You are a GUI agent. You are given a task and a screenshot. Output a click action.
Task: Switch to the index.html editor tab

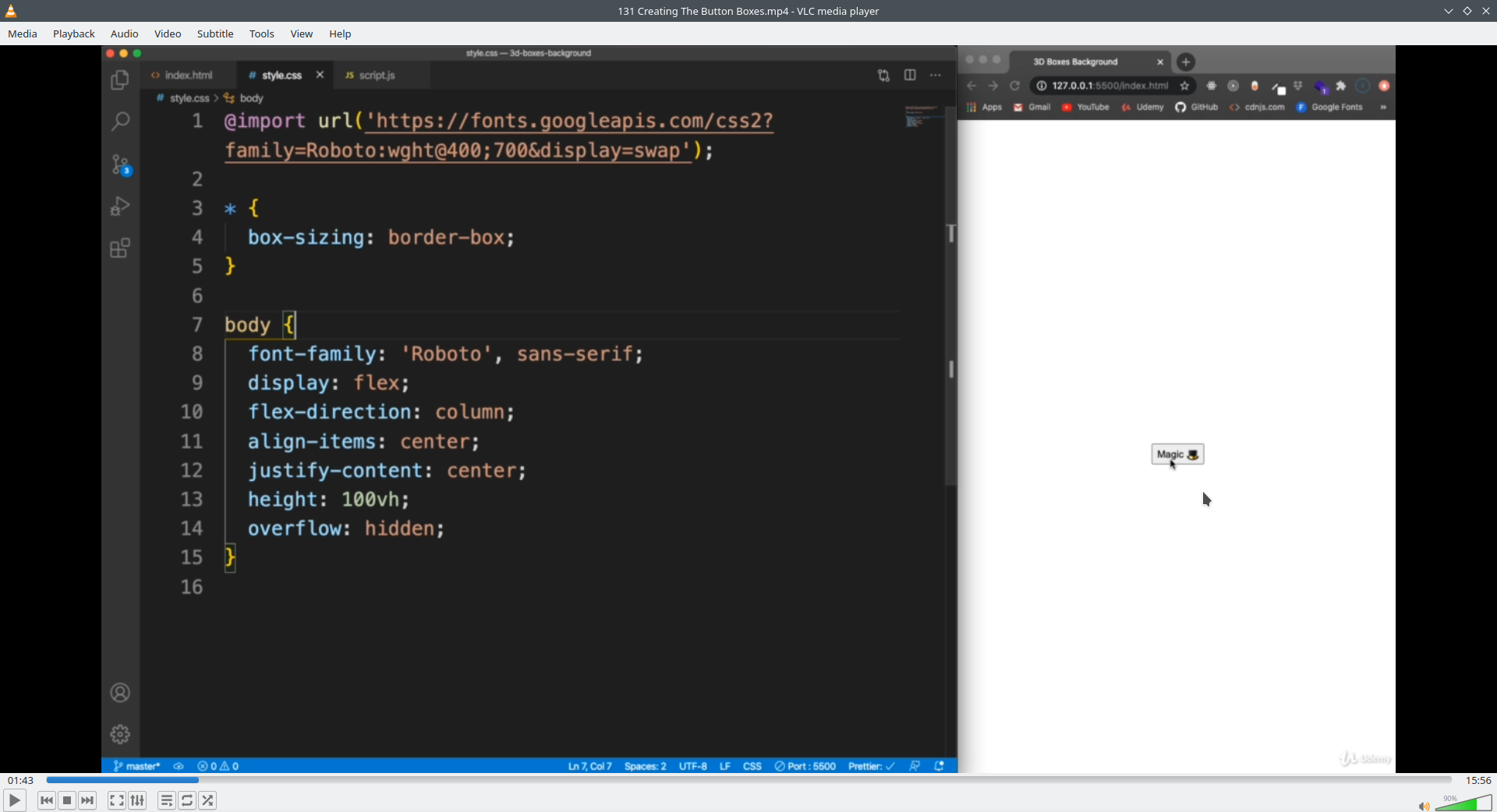(x=189, y=75)
